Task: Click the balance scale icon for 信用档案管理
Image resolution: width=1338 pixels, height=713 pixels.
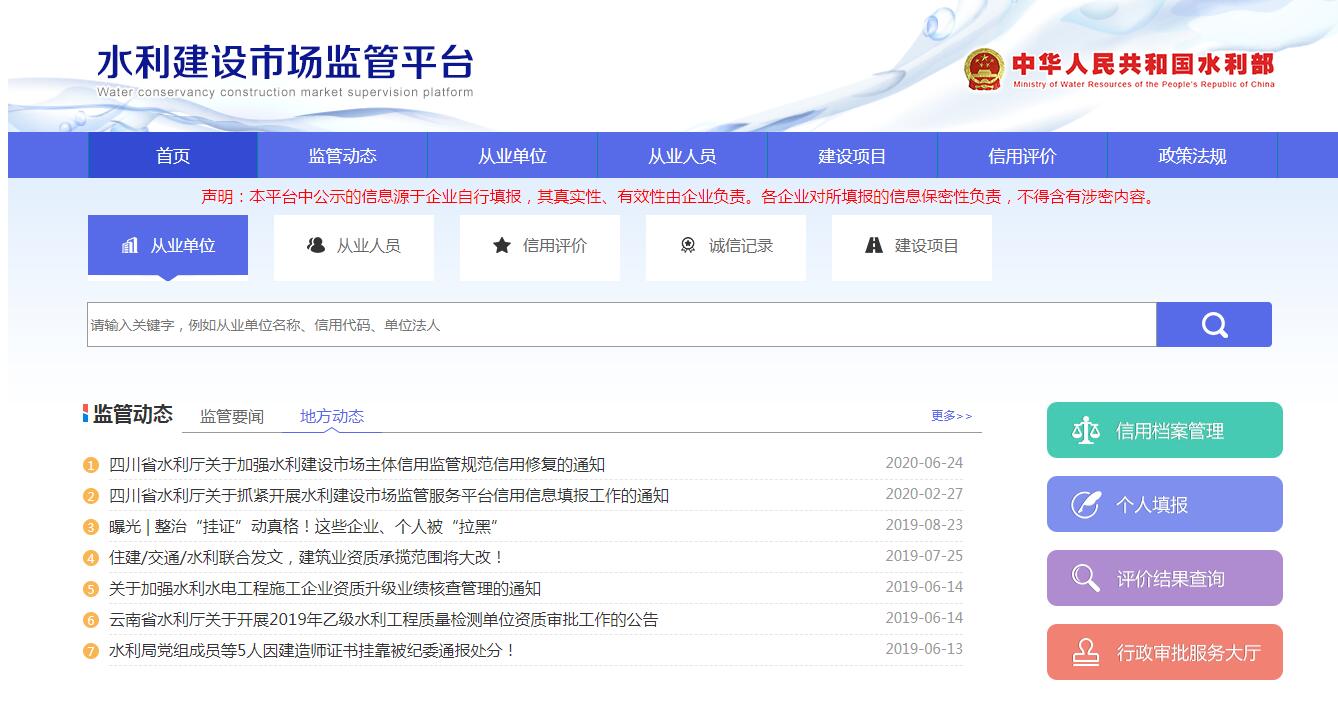Action: (x=1085, y=431)
